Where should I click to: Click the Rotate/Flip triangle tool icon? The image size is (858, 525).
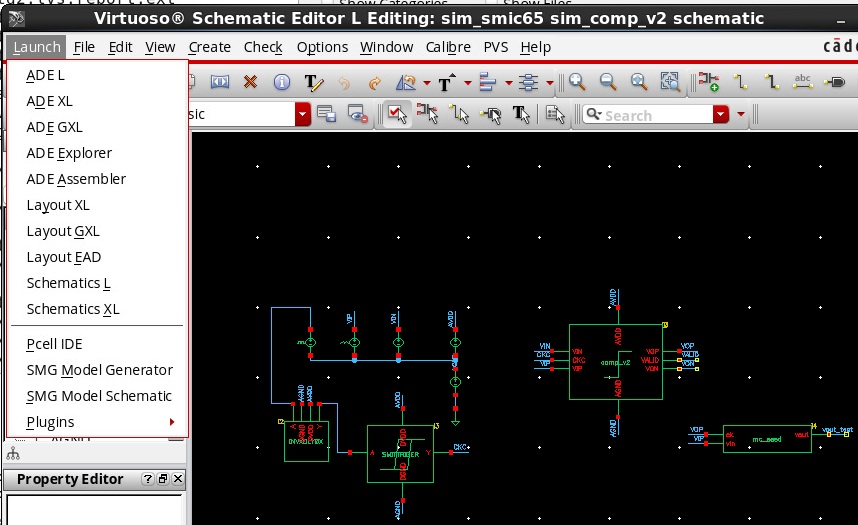pos(407,83)
